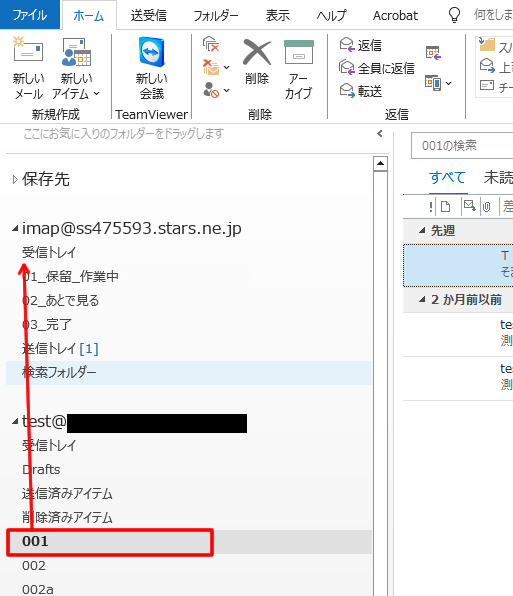513x596 pixels.
Task: Click the 返信 (Reply) icon
Action: coord(361,45)
